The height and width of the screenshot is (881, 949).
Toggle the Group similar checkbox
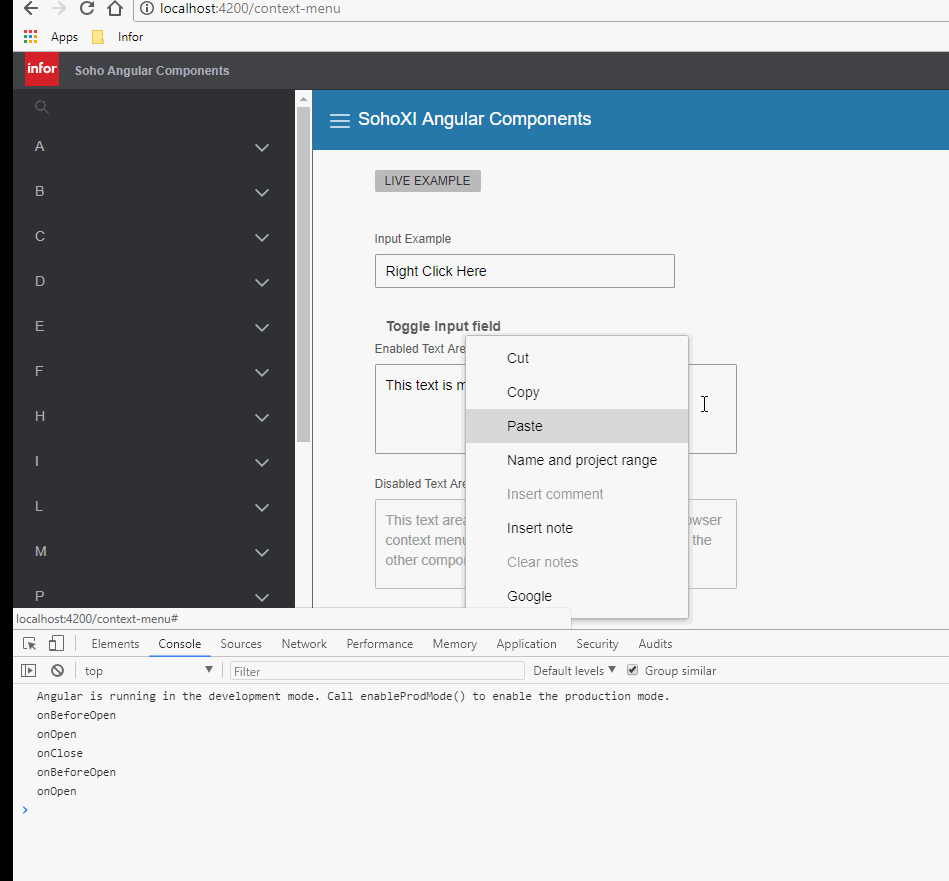(632, 670)
